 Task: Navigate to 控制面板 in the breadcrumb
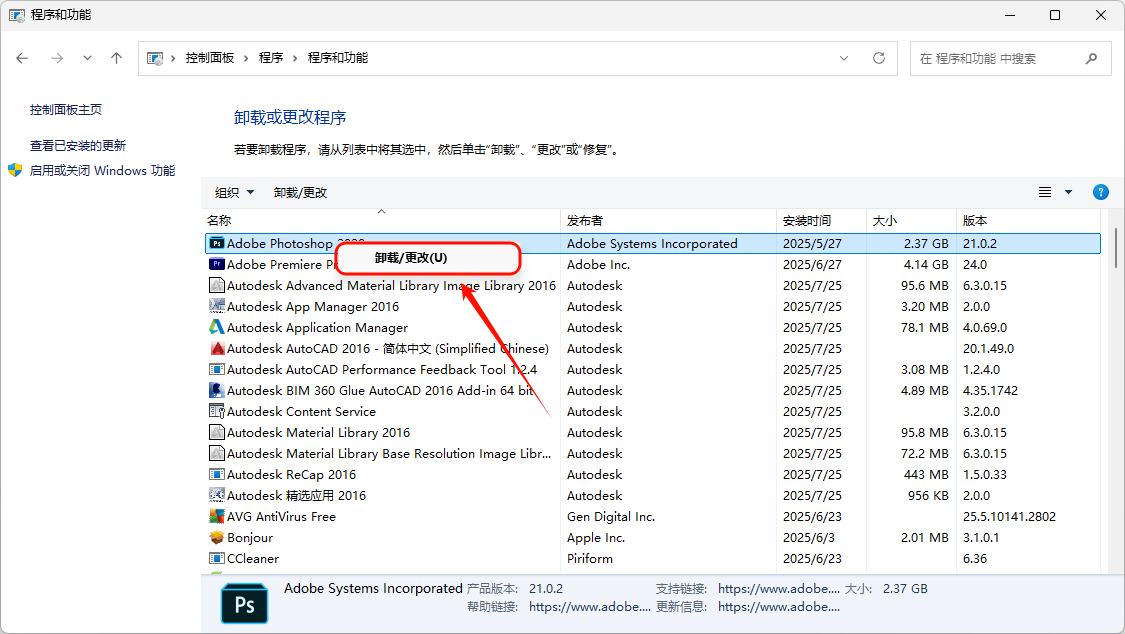coord(210,58)
